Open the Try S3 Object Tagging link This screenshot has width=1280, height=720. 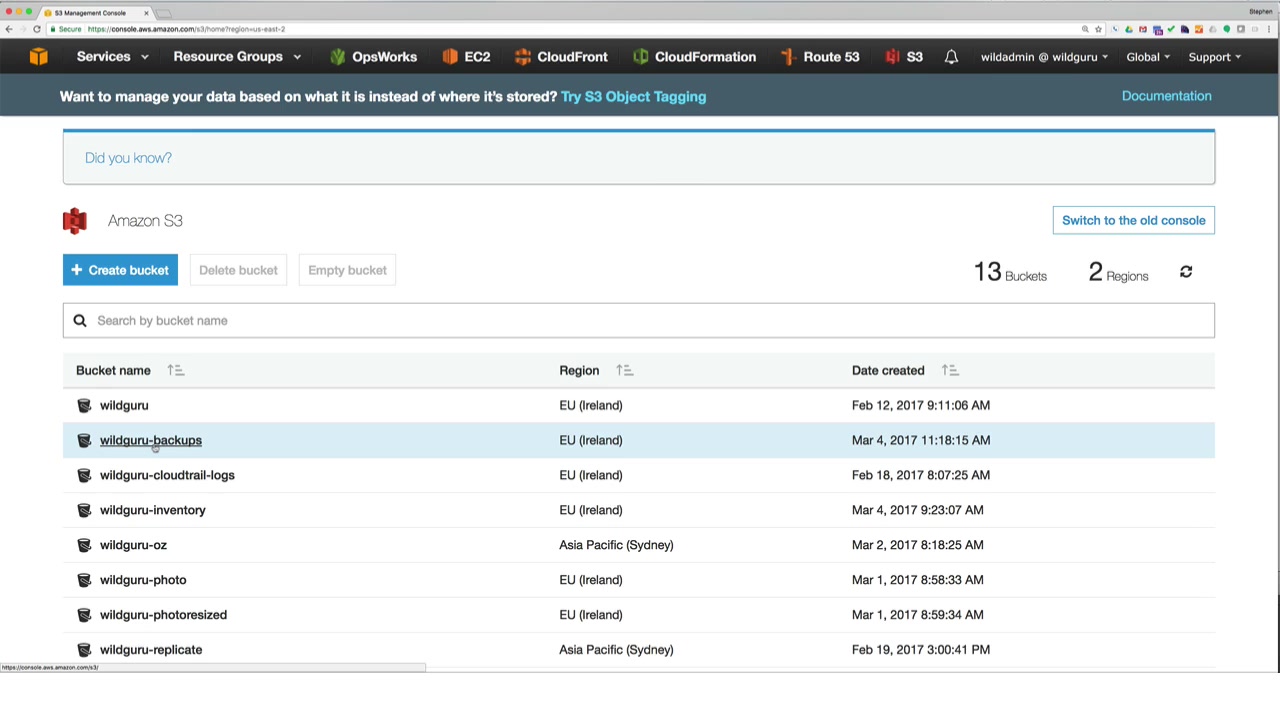[x=633, y=97]
